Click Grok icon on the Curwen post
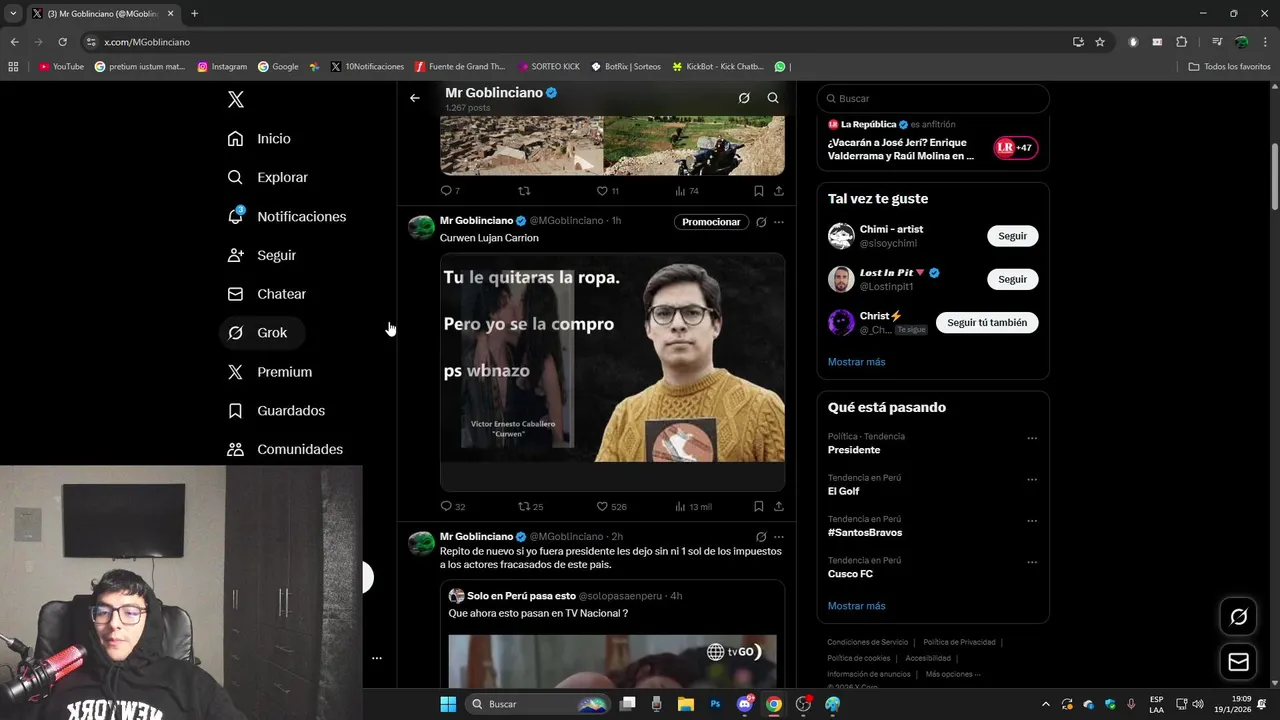Viewport: 1280px width, 720px height. [761, 222]
